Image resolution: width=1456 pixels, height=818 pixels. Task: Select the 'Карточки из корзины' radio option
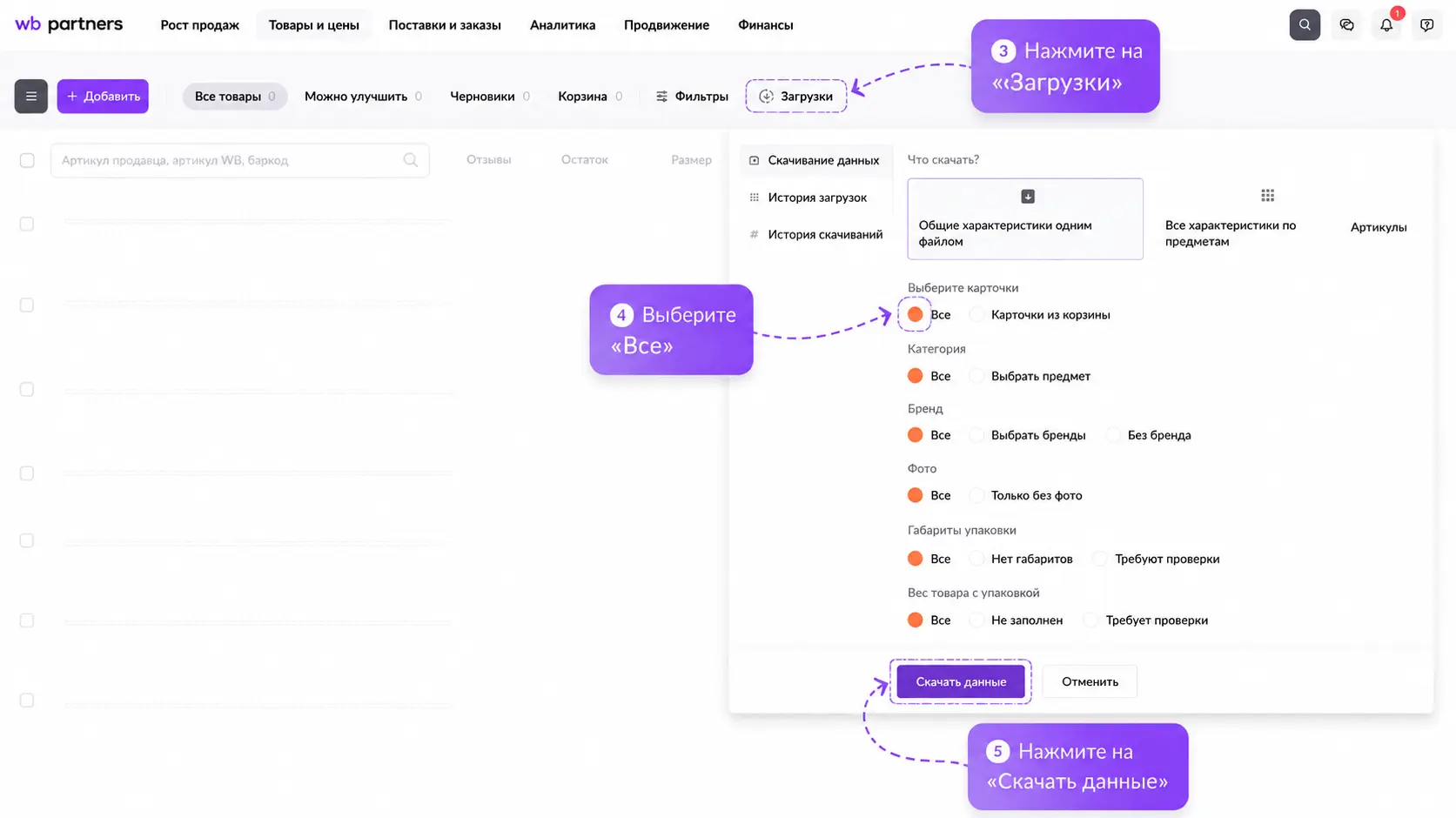click(x=977, y=314)
